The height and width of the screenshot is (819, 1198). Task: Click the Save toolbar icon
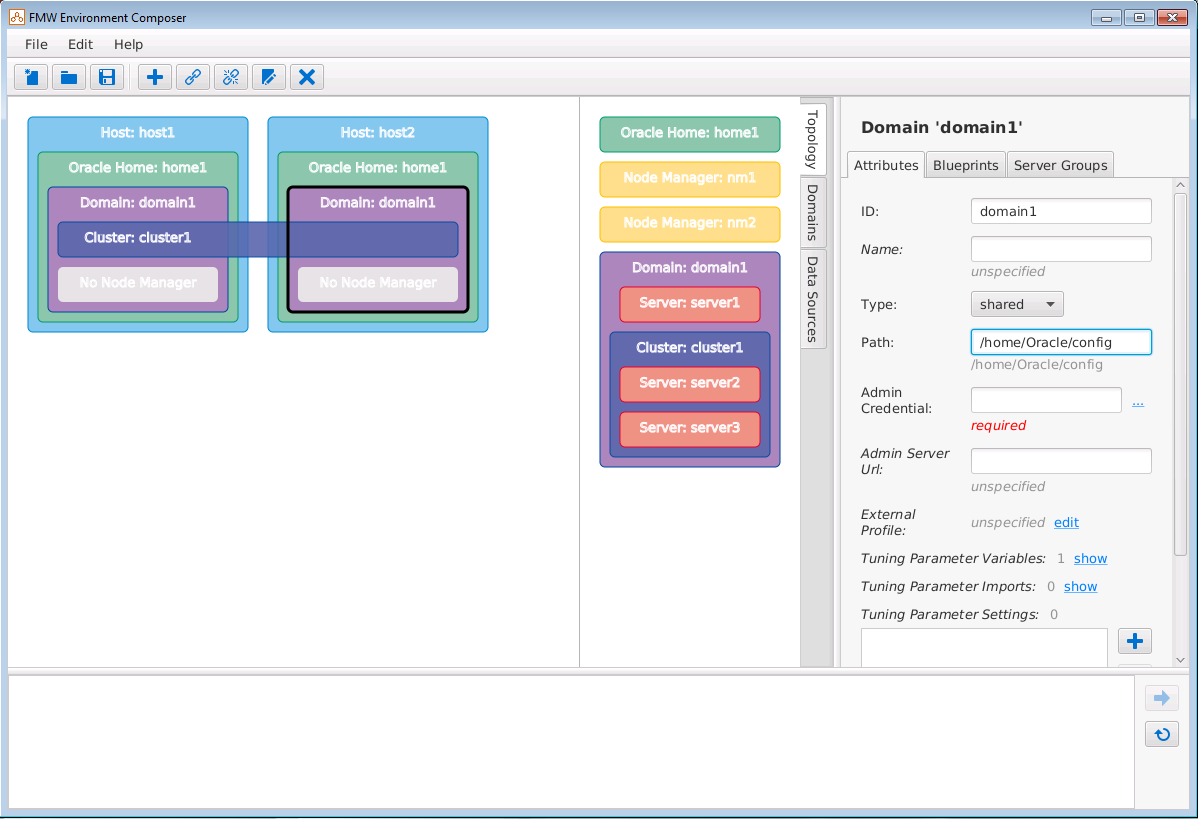tap(107, 77)
